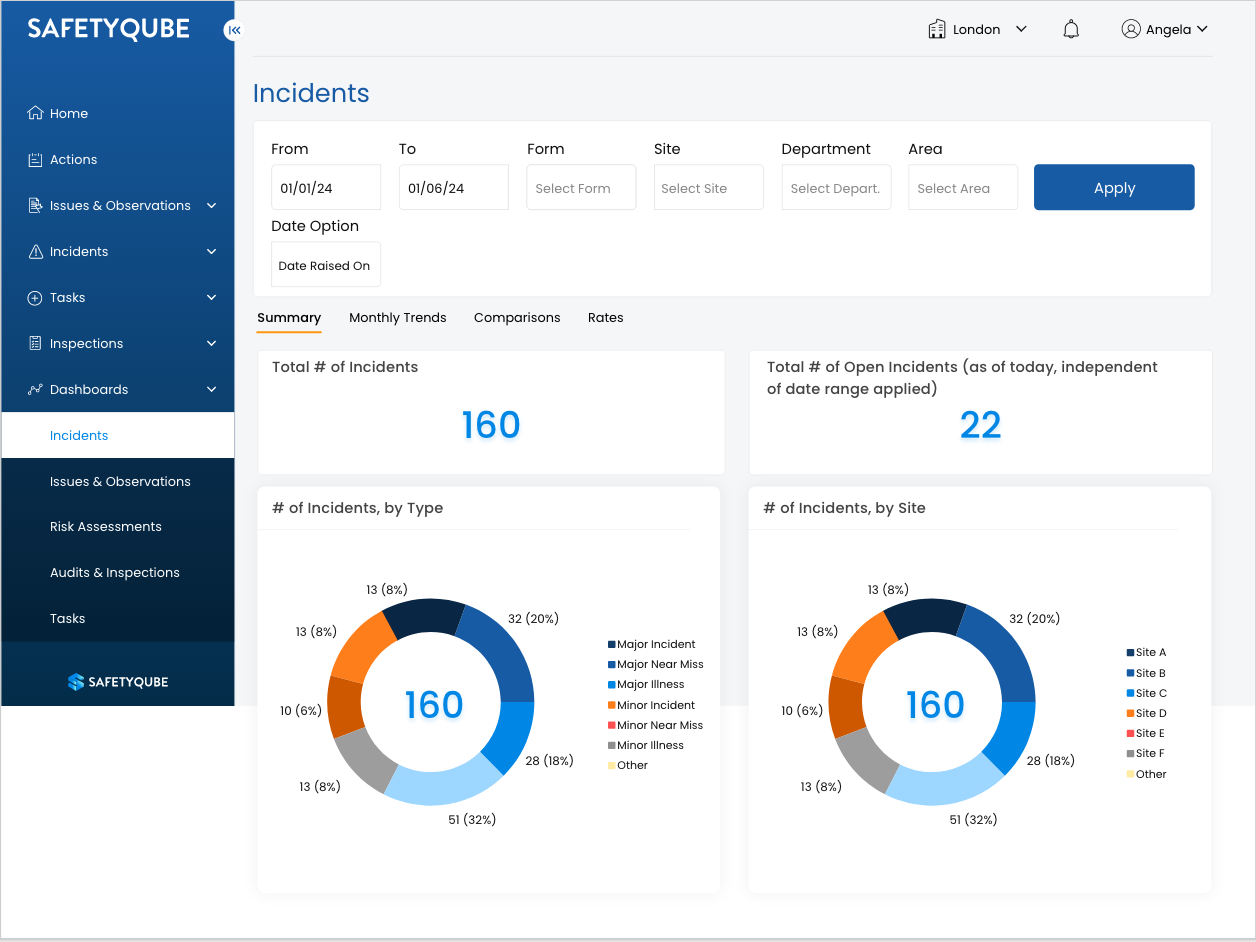Select Issues & Observations dashboard submenu item
1256x942 pixels.
click(x=118, y=481)
